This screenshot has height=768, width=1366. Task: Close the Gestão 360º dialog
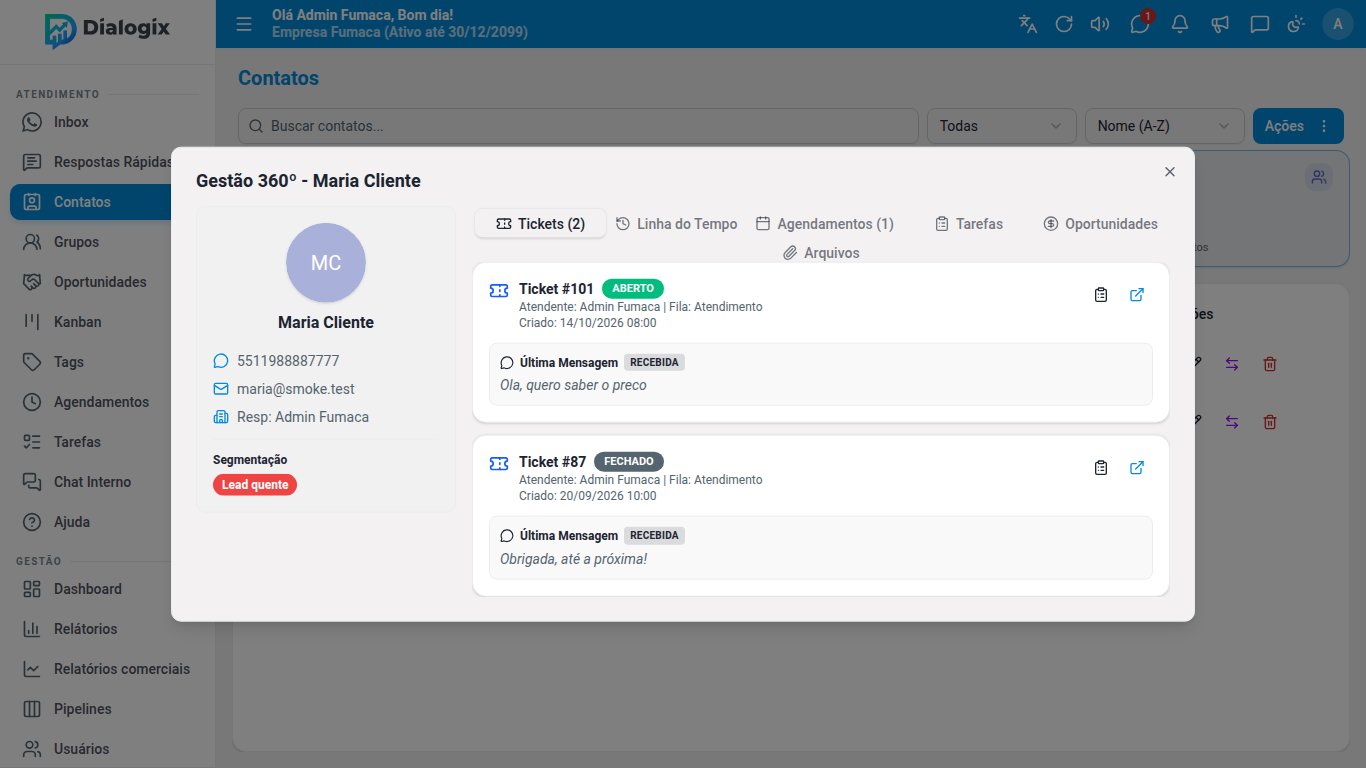coord(1170,172)
